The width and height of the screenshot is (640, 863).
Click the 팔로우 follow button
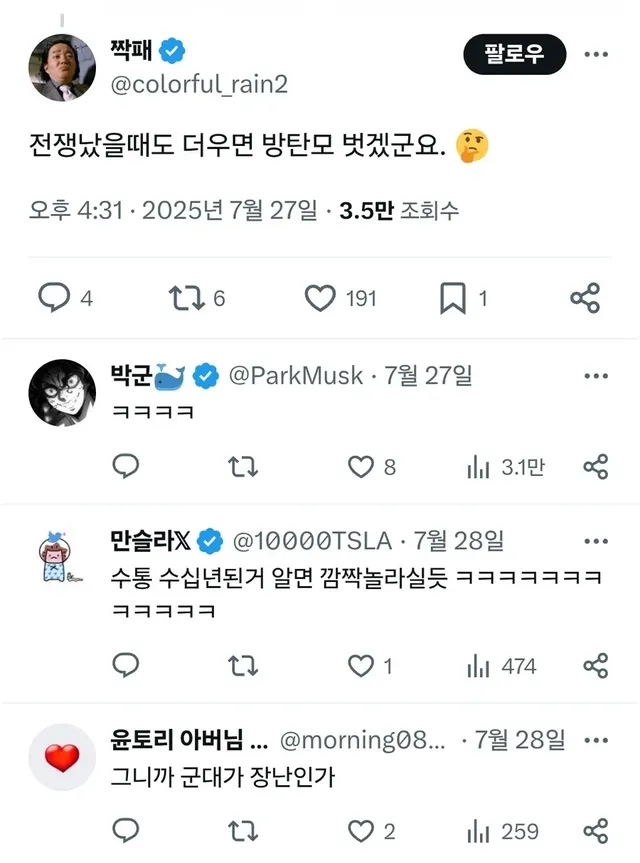pos(514,55)
